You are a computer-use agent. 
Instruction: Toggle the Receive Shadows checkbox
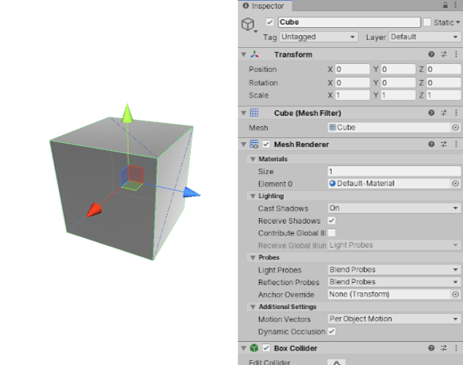(332, 220)
